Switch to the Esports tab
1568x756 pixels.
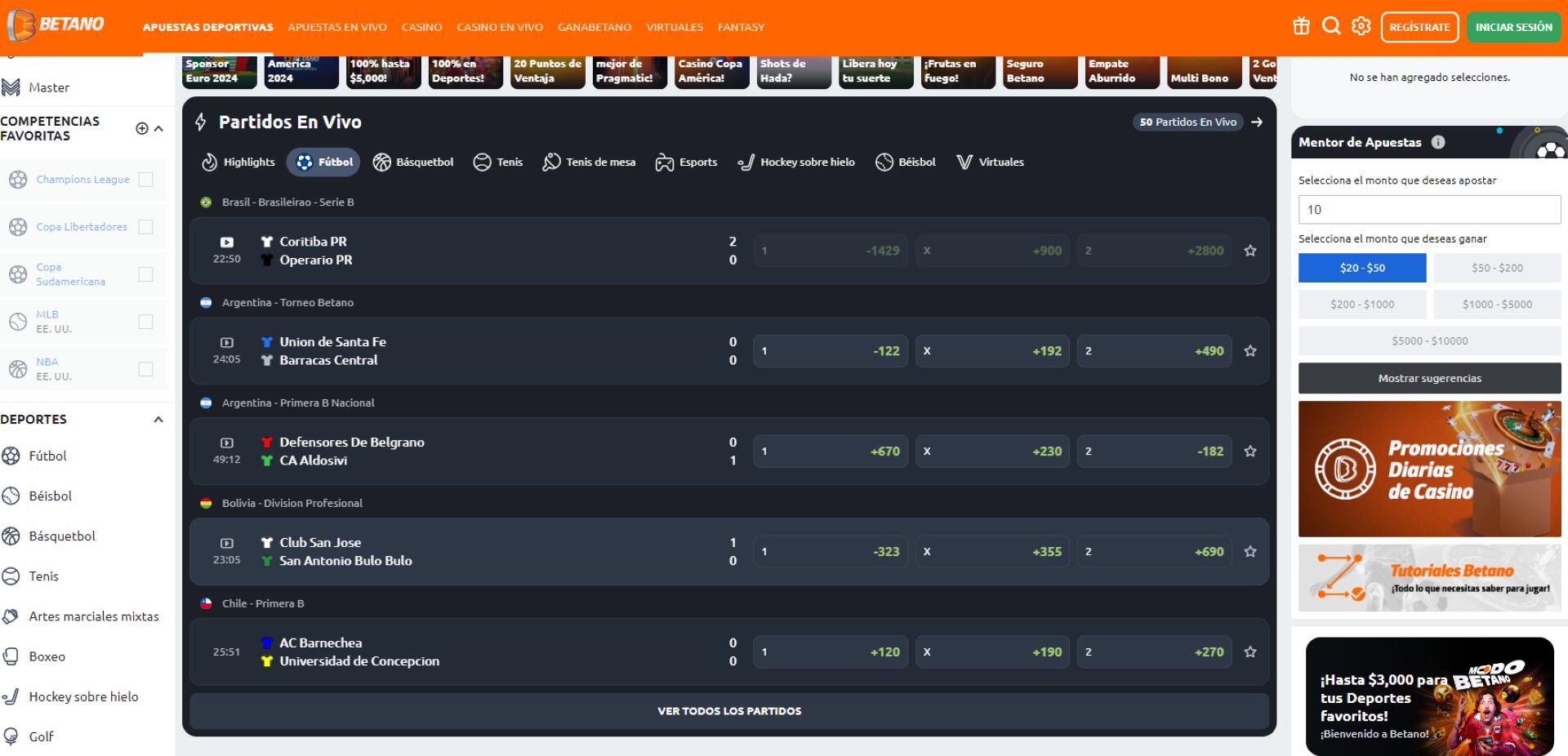click(x=686, y=162)
